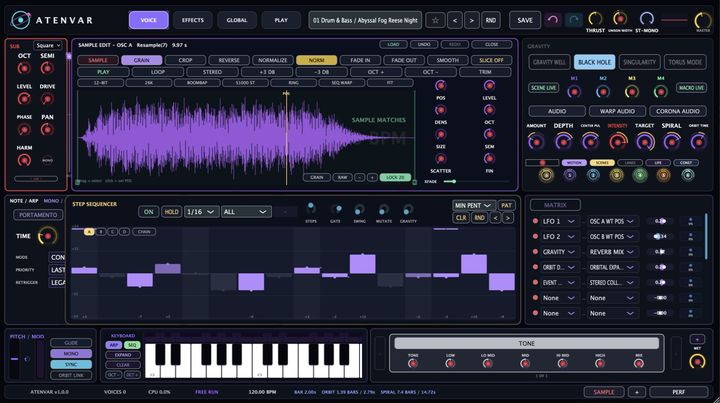Toggle the NORM button in sample editor
The width and height of the screenshot is (720, 403).
(x=316, y=60)
